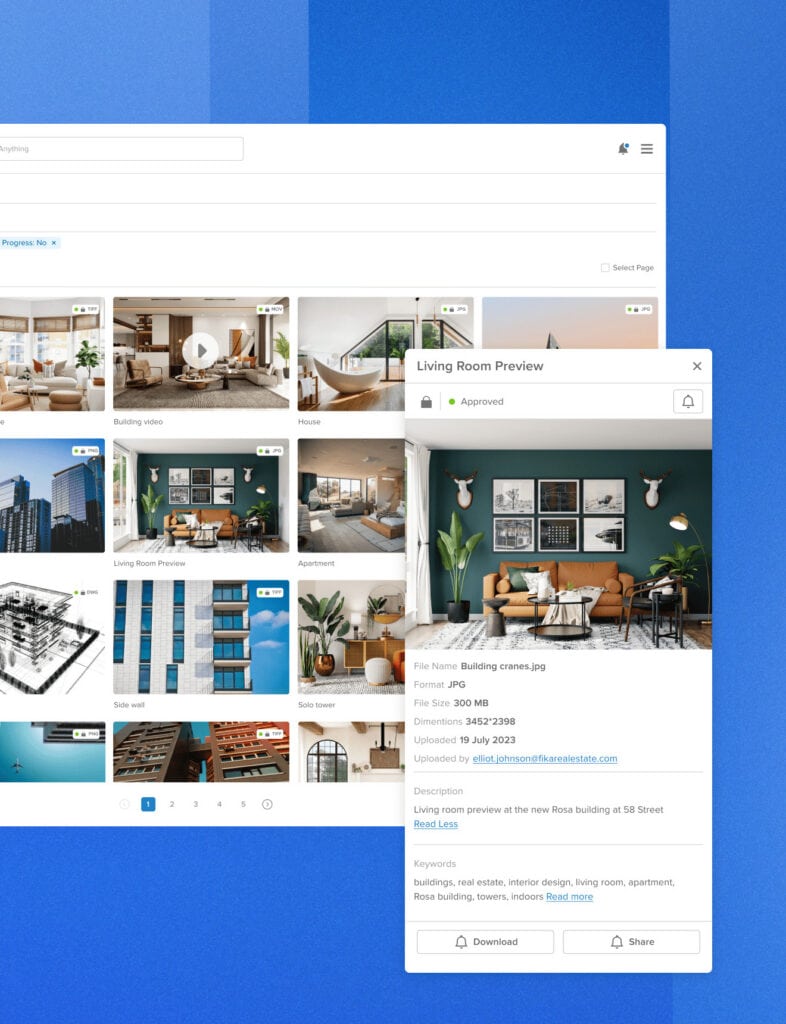Click the Share button

point(631,942)
